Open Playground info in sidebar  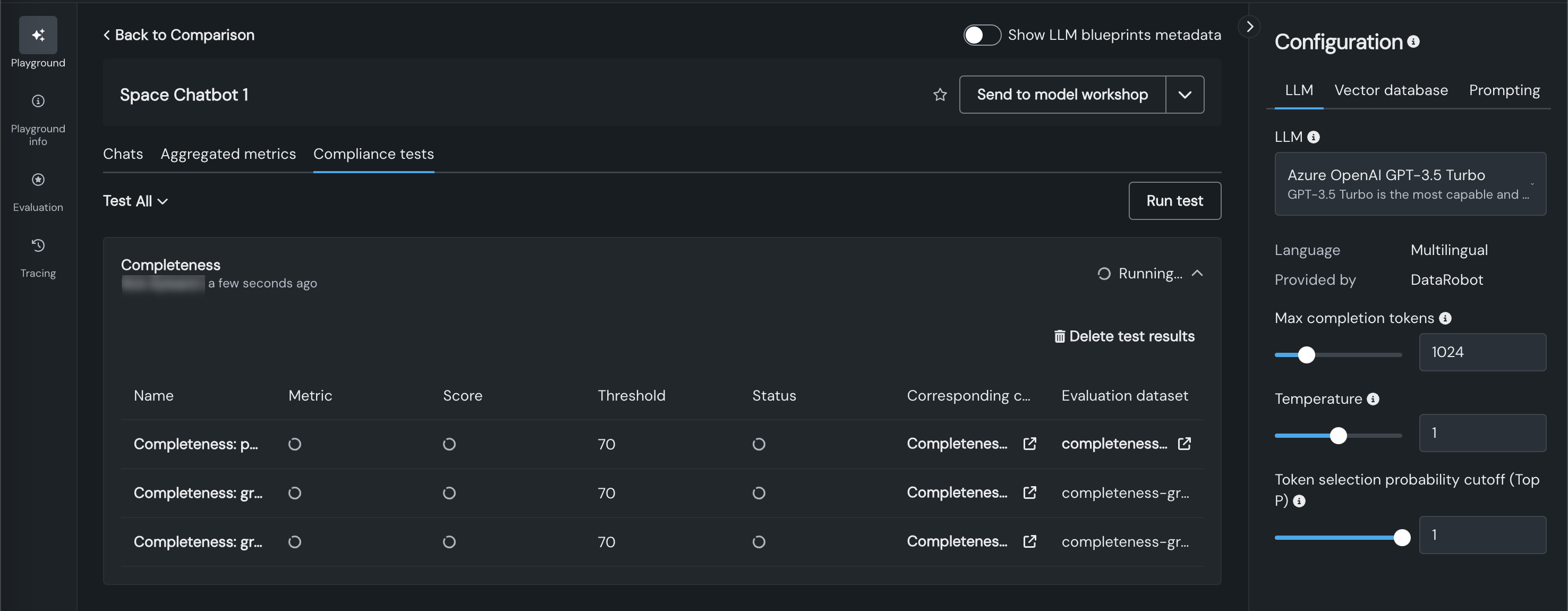38,101
